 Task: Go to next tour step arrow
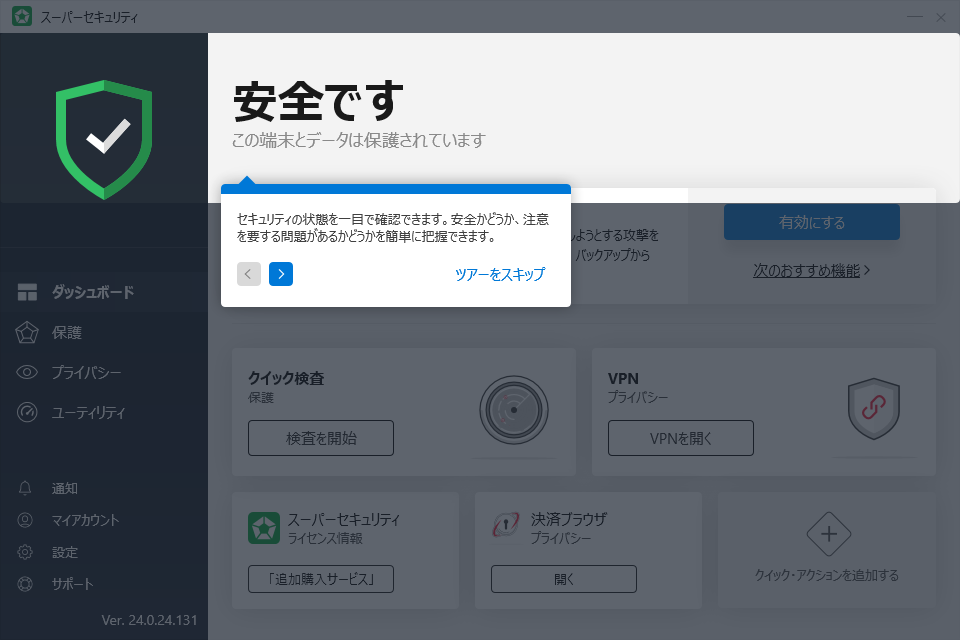[281, 274]
